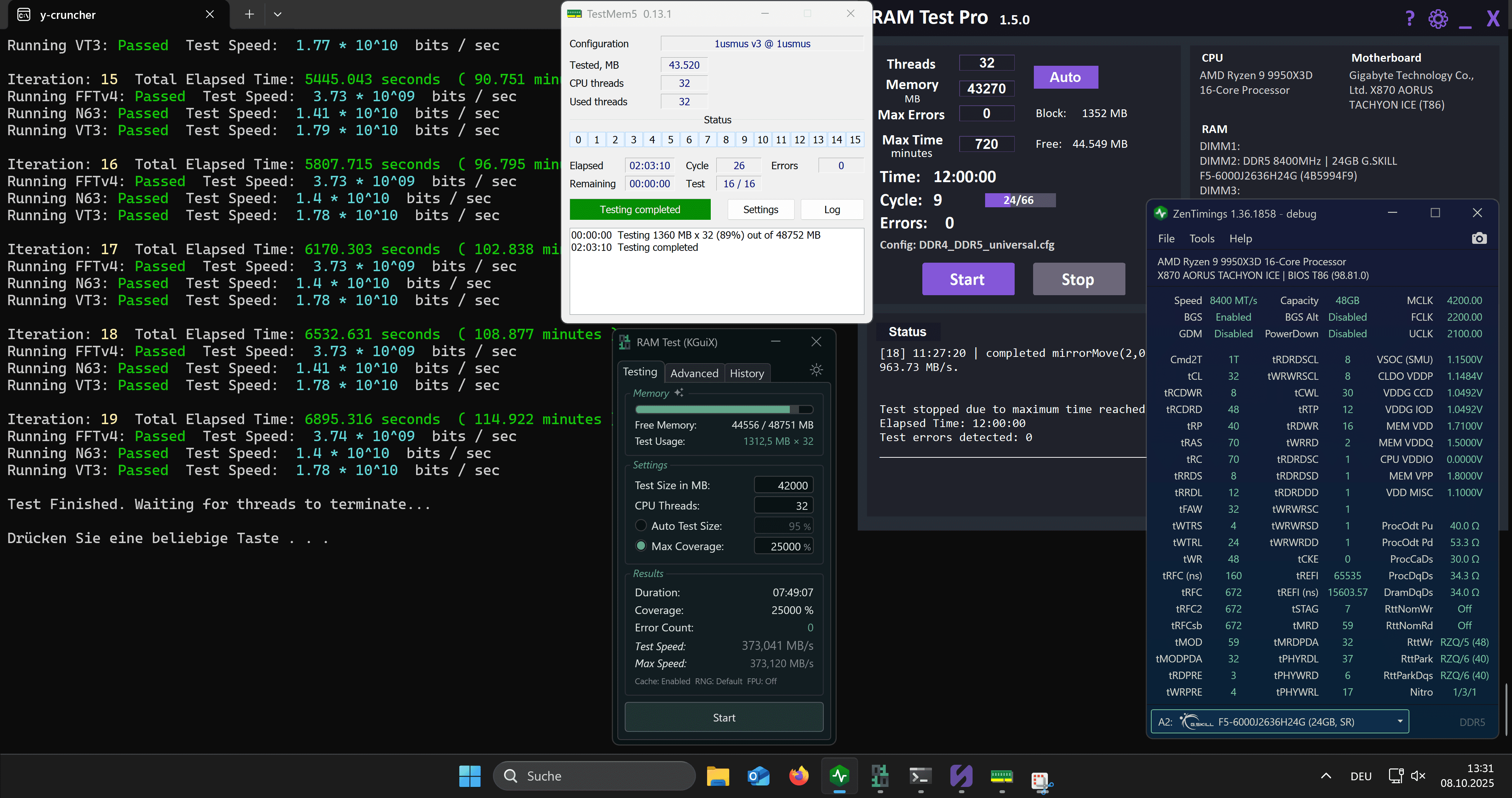The width and height of the screenshot is (1512, 798).
Task: Show hidden system tray icons
Action: pos(1325,776)
